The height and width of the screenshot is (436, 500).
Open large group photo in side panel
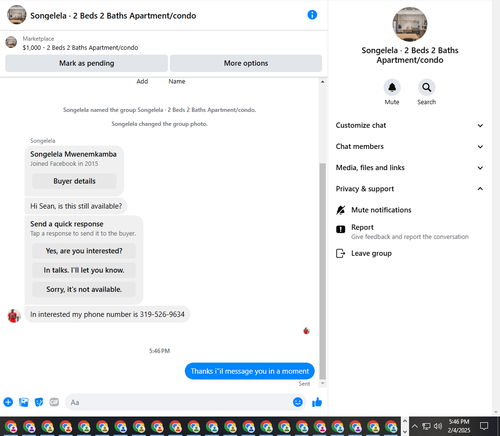(410, 24)
